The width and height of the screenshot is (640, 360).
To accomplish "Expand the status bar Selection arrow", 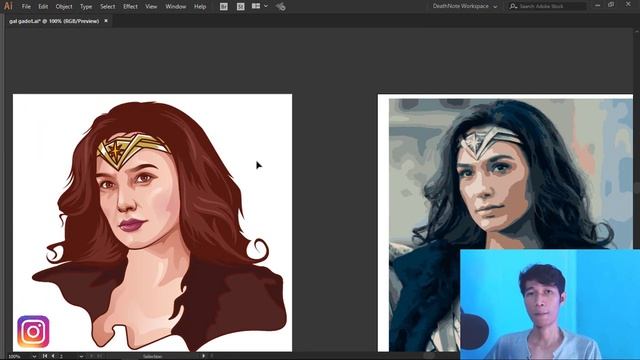I will coord(203,356).
